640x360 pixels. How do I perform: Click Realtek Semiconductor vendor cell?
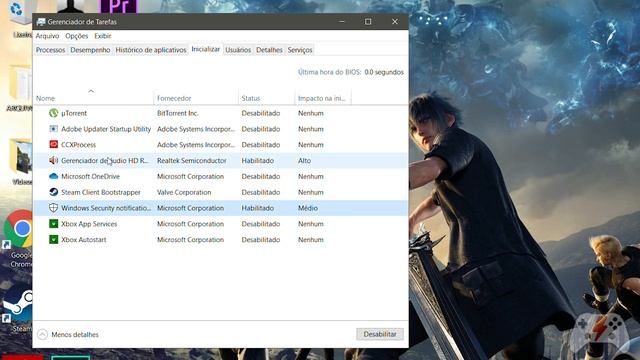click(192, 160)
